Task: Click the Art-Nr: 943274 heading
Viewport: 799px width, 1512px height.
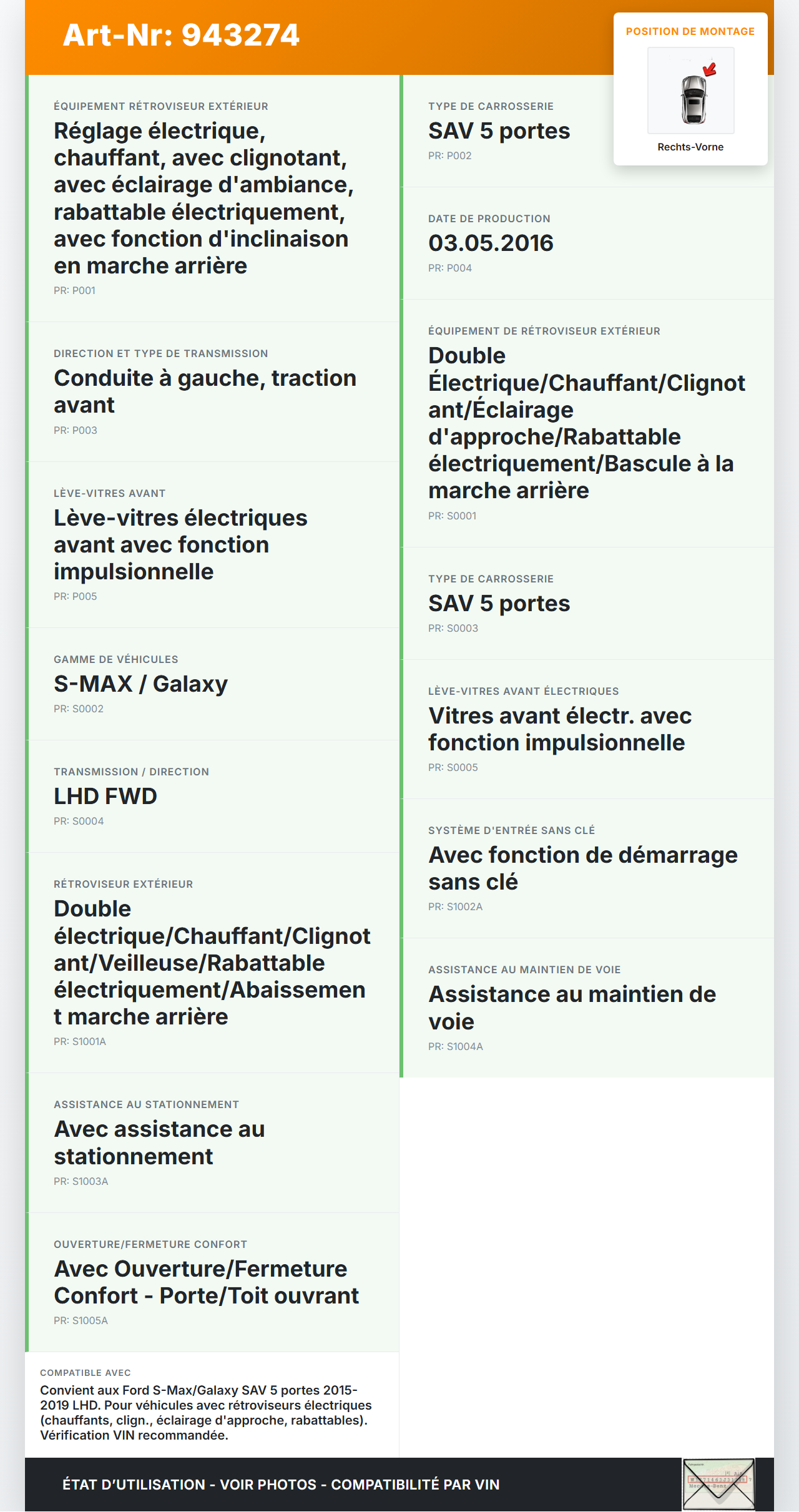Action: (x=181, y=35)
